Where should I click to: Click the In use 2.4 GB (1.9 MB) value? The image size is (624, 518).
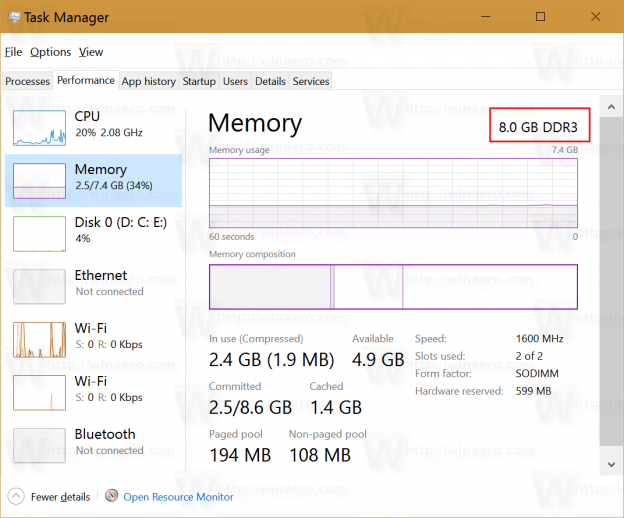point(271,360)
